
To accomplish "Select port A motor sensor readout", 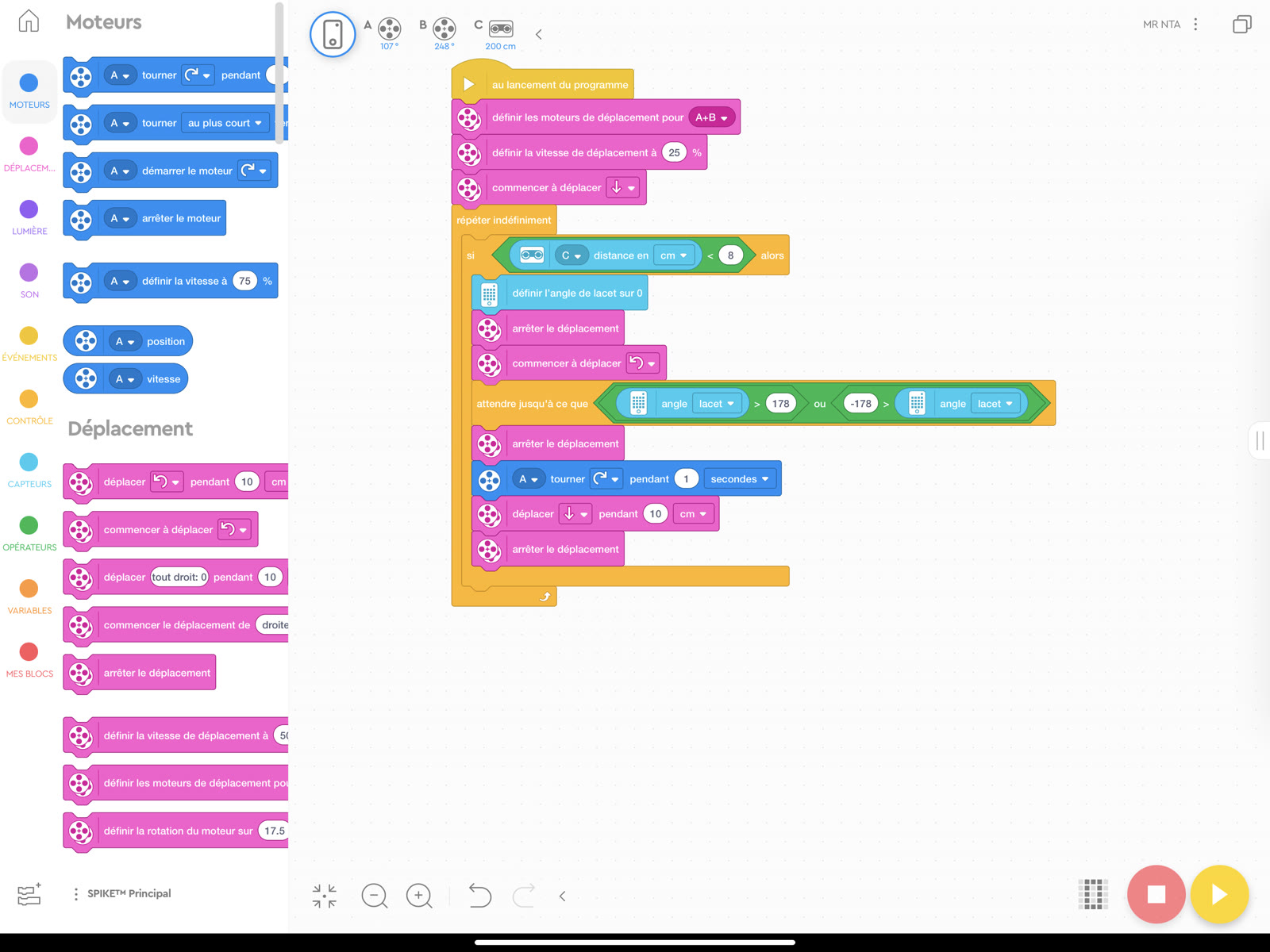I will coord(389,34).
